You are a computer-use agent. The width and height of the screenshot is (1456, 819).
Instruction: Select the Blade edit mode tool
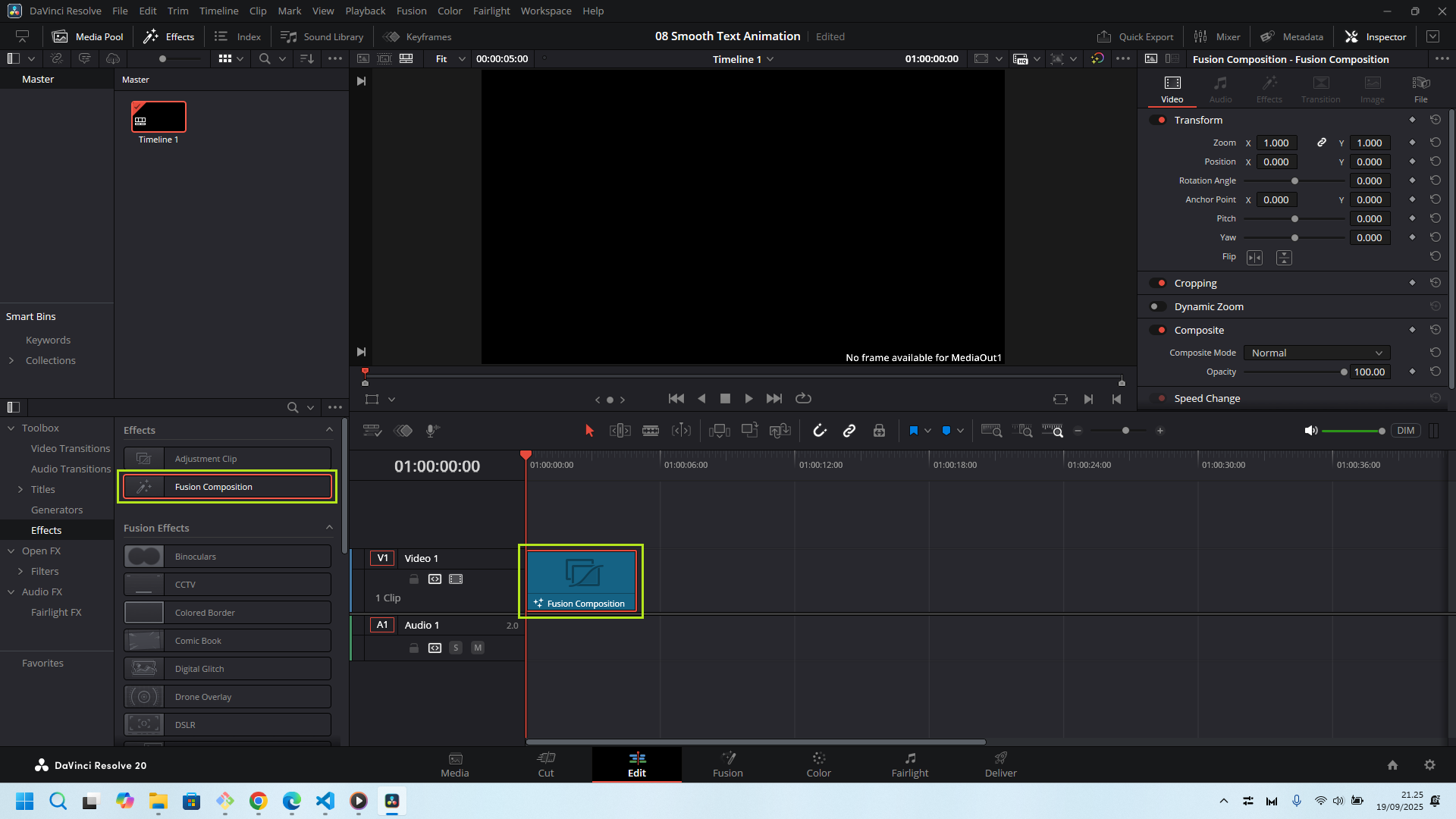pos(651,431)
